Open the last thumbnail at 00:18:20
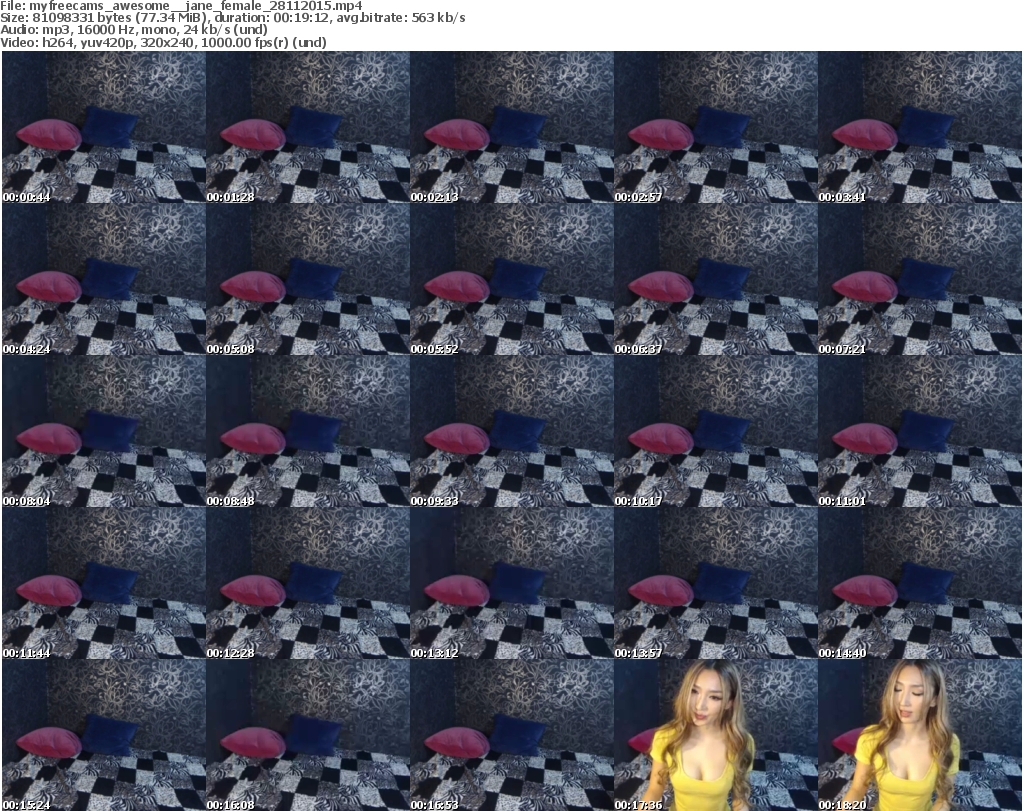 click(920, 735)
